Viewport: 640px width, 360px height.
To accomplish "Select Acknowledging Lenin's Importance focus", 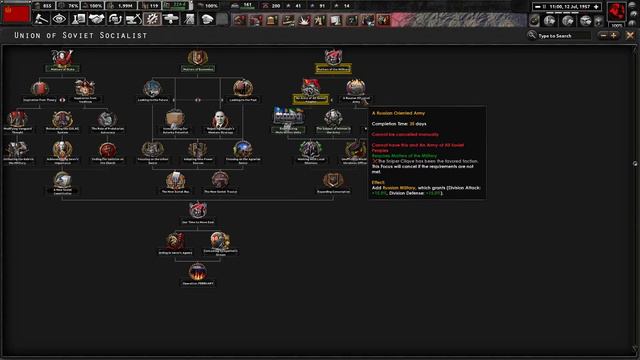I will [x=62, y=153].
